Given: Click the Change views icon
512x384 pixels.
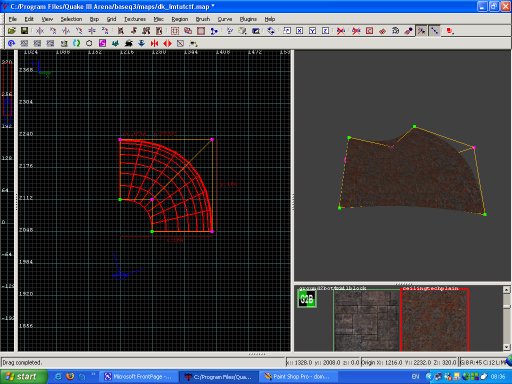Looking at the screenshot, I should tap(229, 31).
